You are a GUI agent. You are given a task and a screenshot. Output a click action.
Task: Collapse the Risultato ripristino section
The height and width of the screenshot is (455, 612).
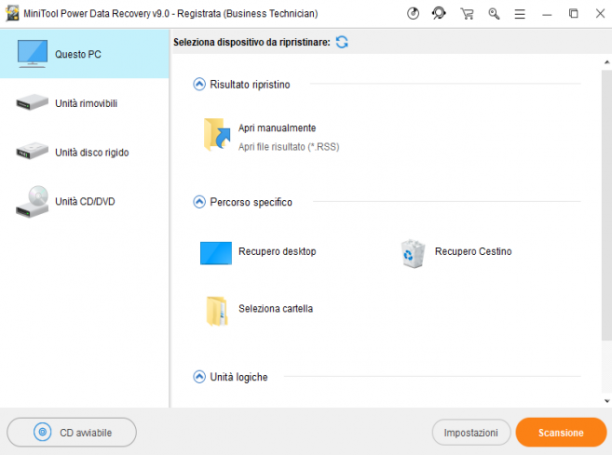click(199, 84)
